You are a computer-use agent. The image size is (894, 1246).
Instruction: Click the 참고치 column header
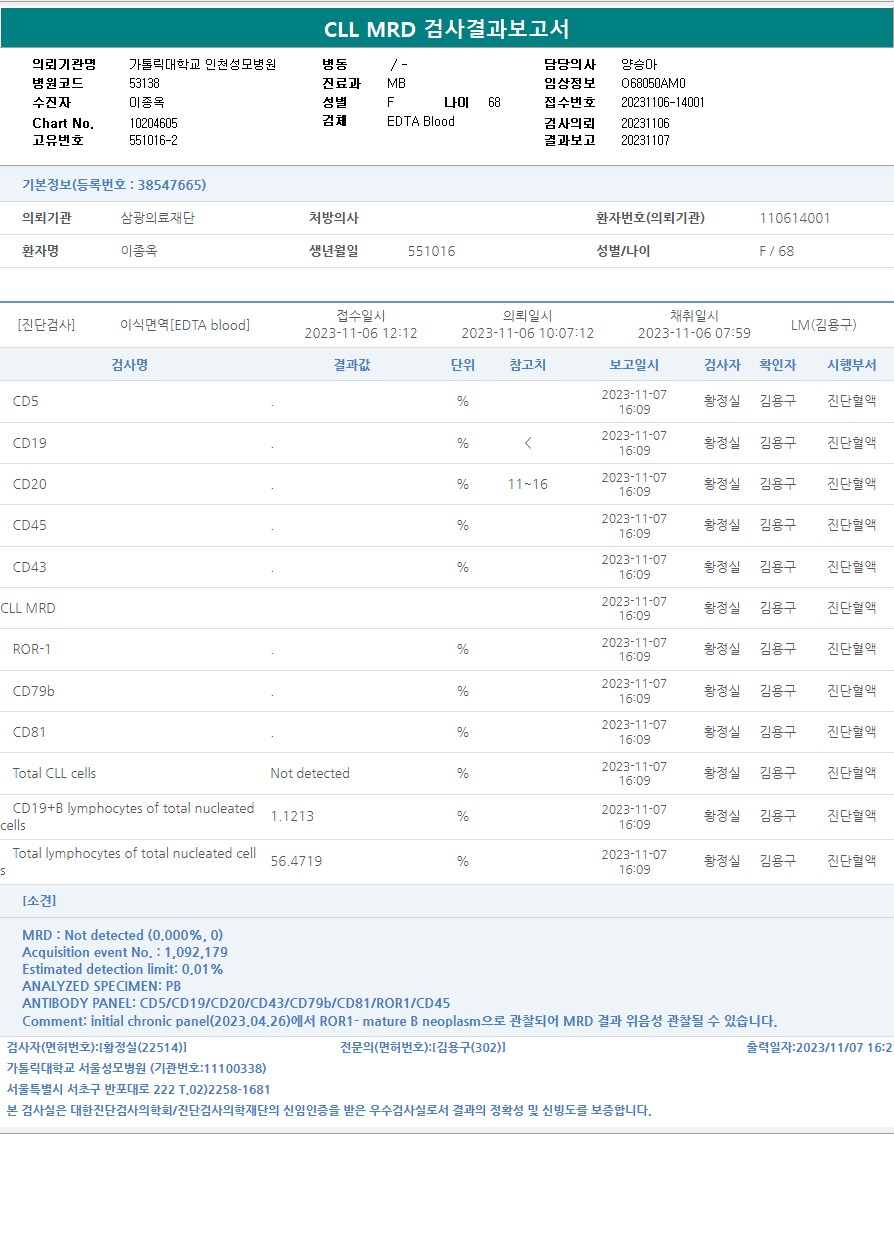pyautogui.click(x=528, y=365)
